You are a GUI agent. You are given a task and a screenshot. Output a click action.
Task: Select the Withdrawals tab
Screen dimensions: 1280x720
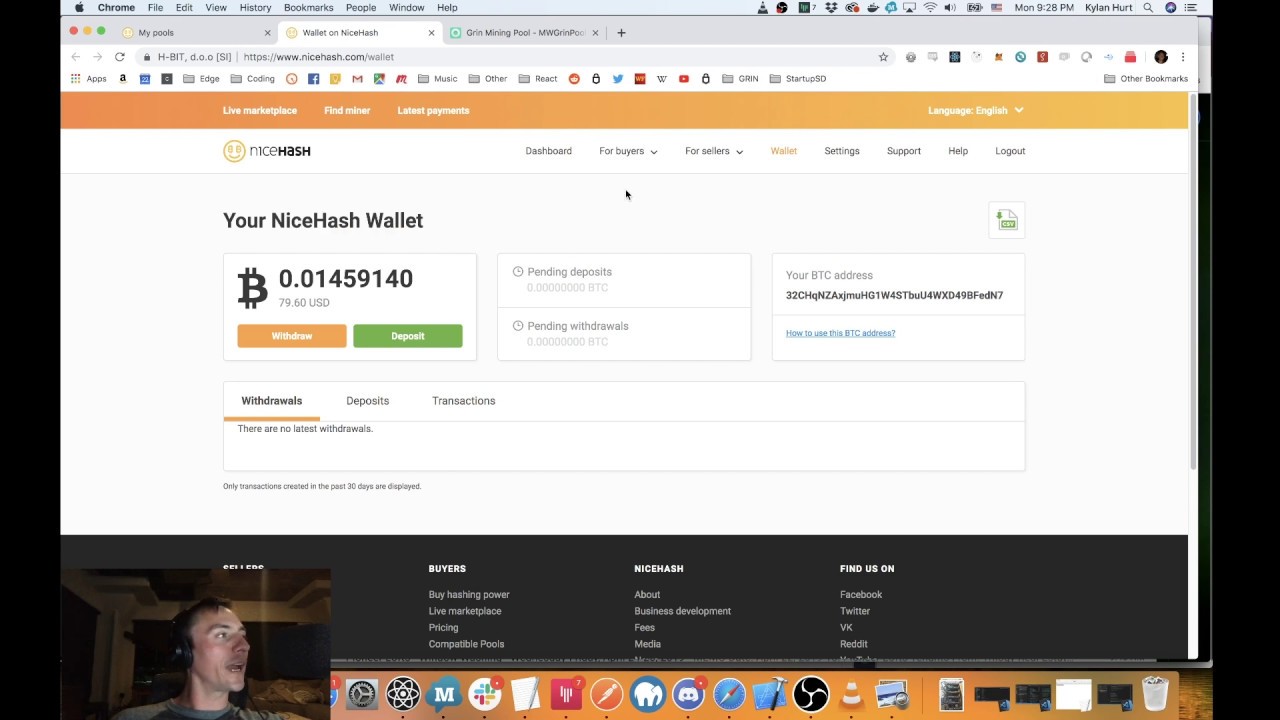[271, 401]
